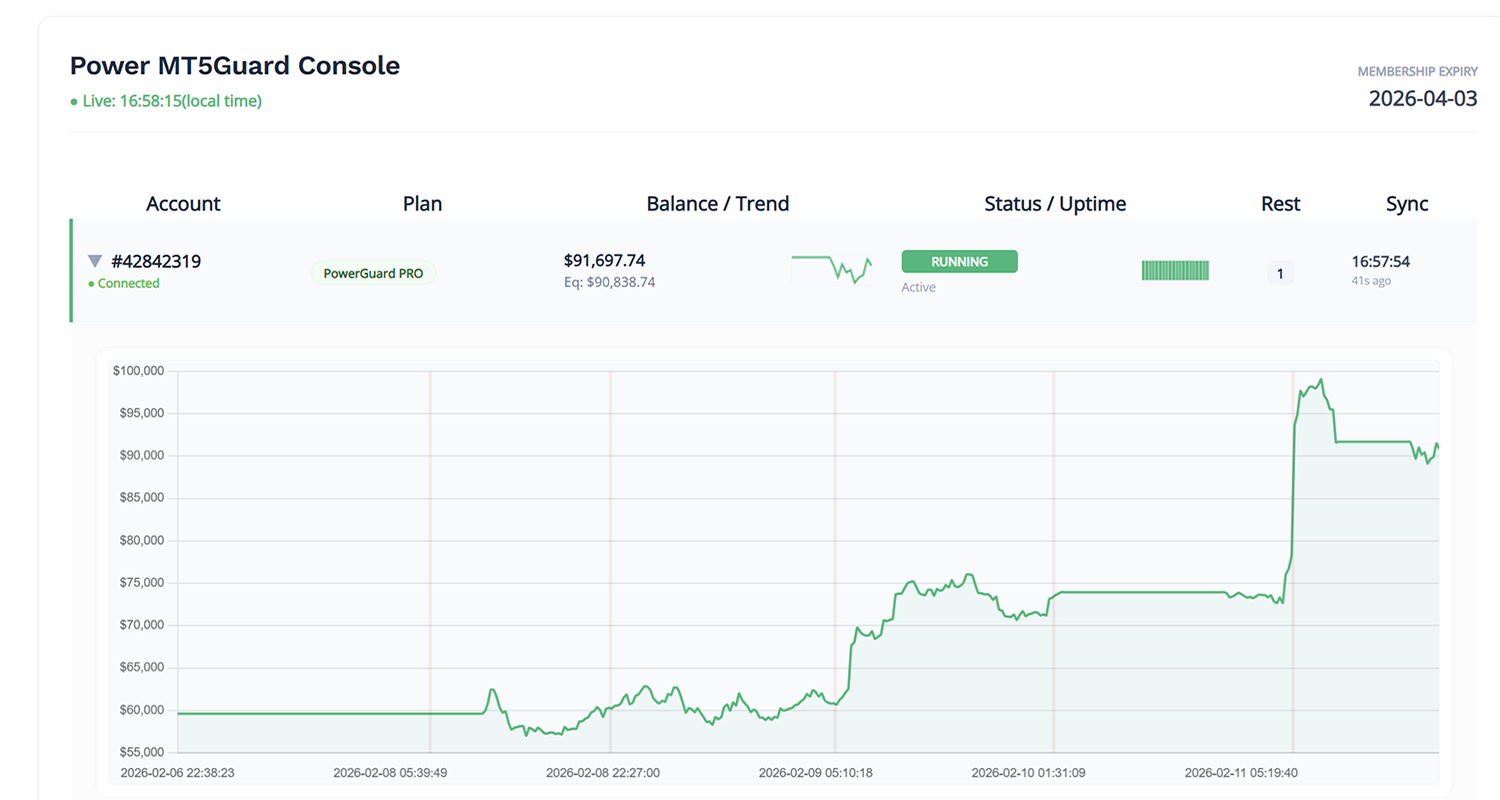Collapse account #42842319 row triangle

95,261
